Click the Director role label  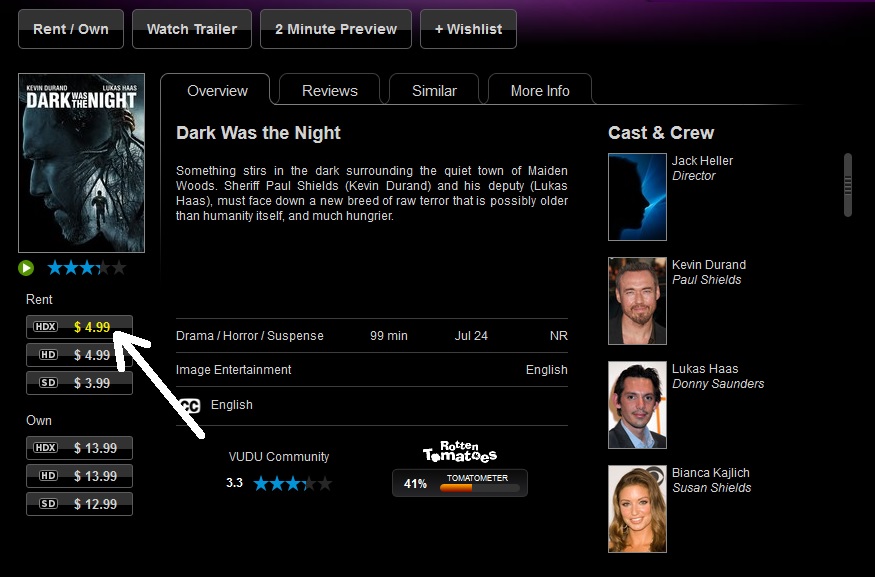point(694,176)
